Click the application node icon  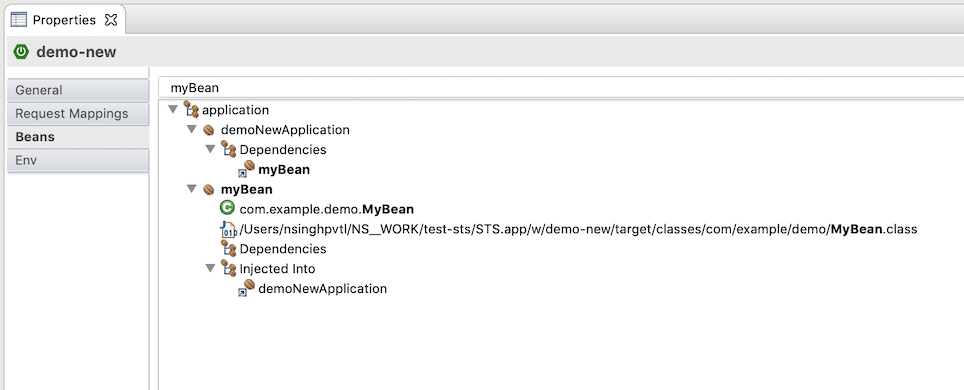click(x=191, y=109)
